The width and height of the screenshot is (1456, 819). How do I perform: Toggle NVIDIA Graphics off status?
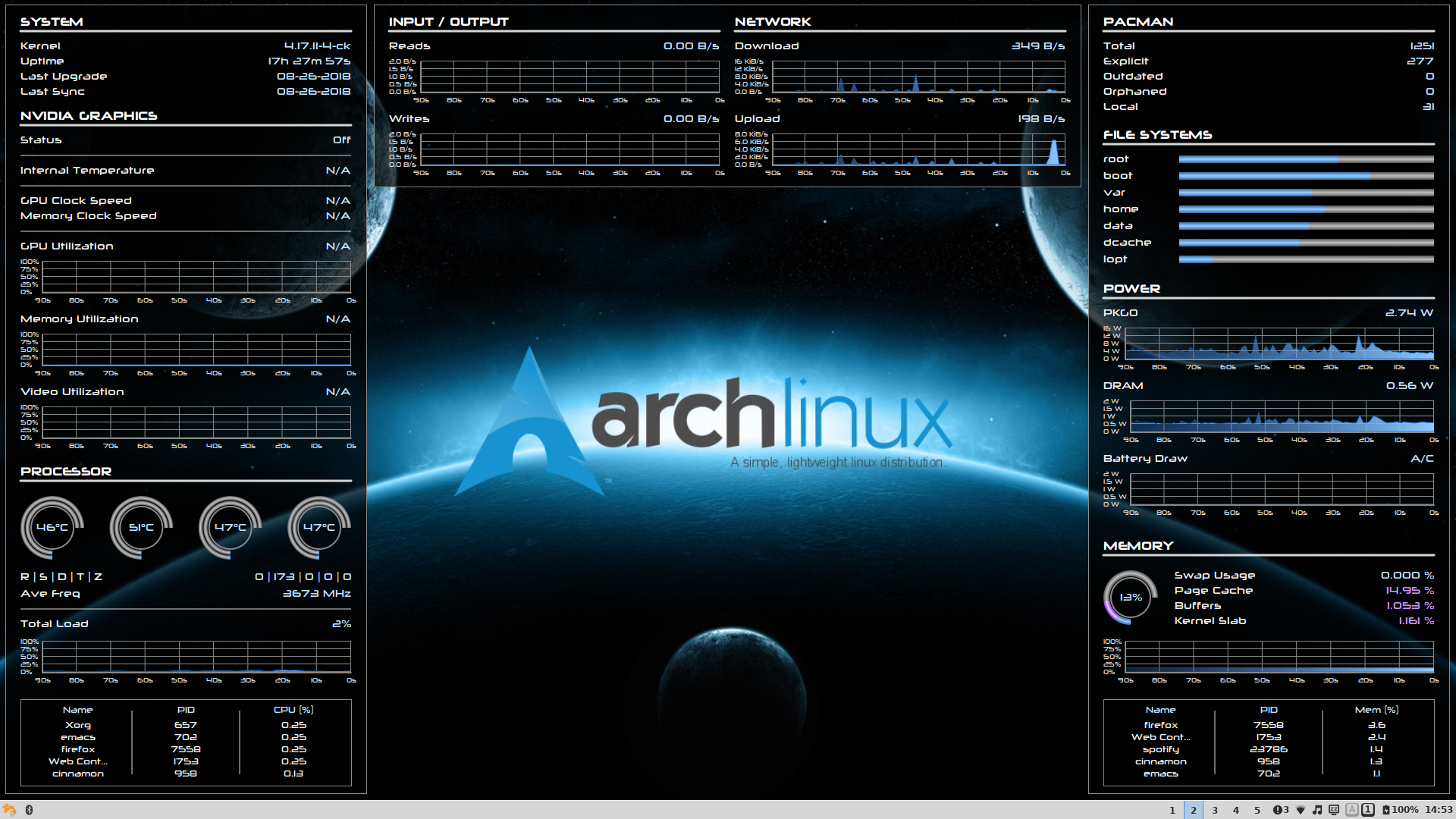pyautogui.click(x=340, y=140)
